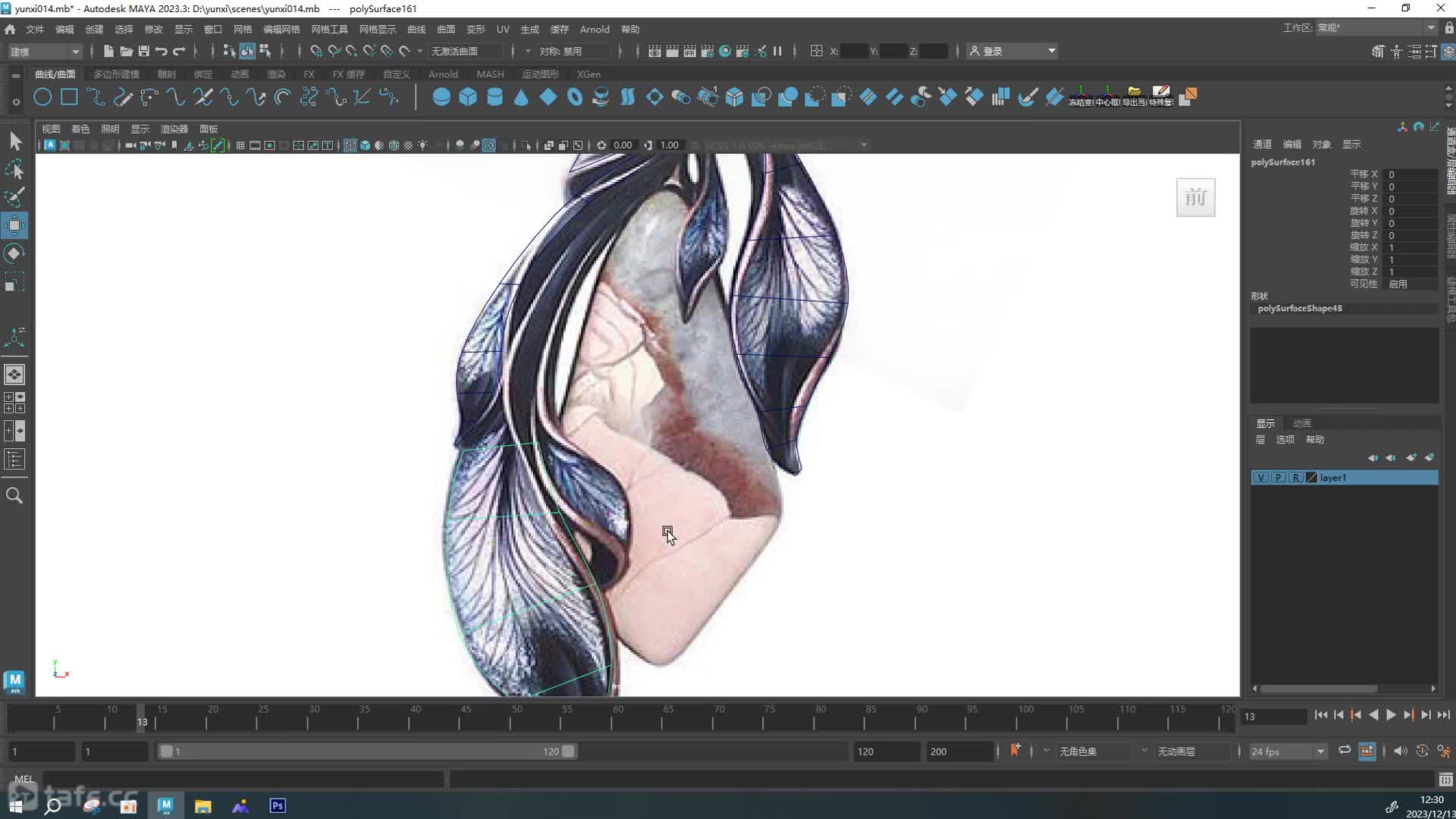
Task: Click the 平移 X value field
Action: pyautogui.click(x=1409, y=174)
